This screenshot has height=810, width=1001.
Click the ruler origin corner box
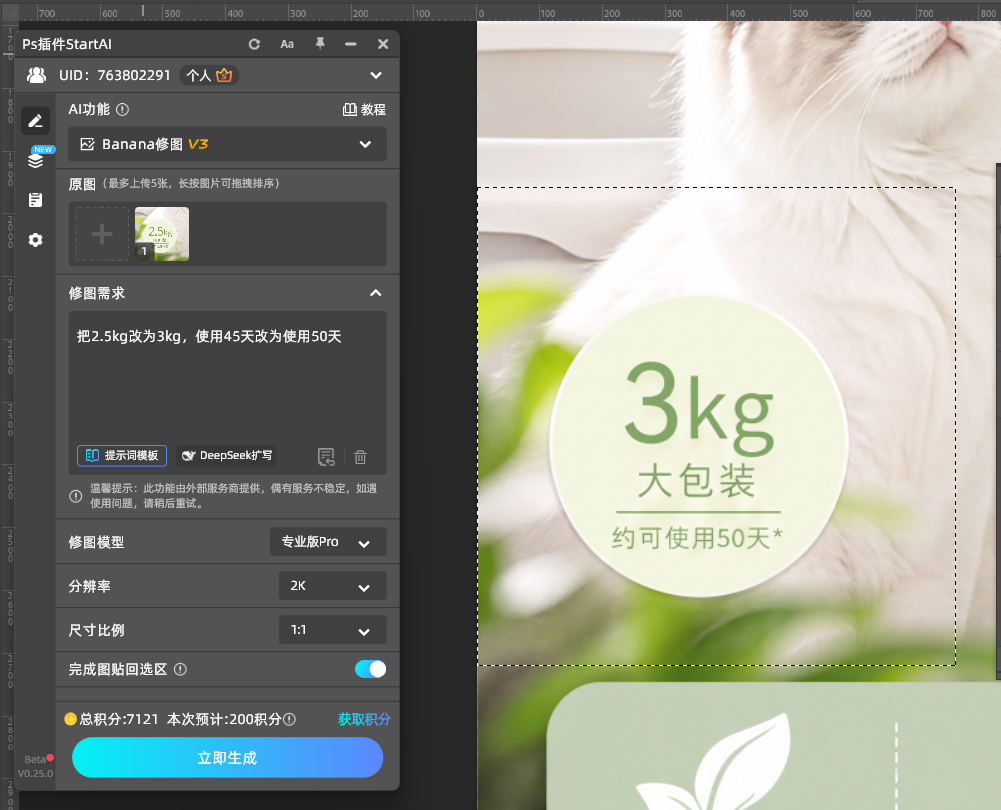pos(10,11)
